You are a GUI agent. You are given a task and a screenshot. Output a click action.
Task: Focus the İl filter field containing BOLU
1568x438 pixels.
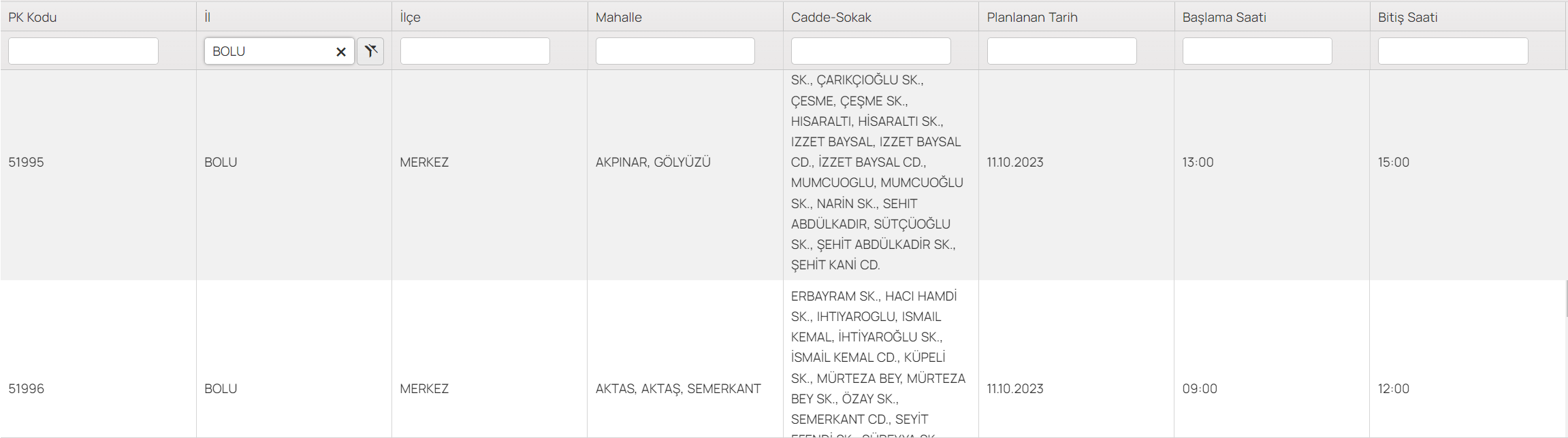(279, 51)
